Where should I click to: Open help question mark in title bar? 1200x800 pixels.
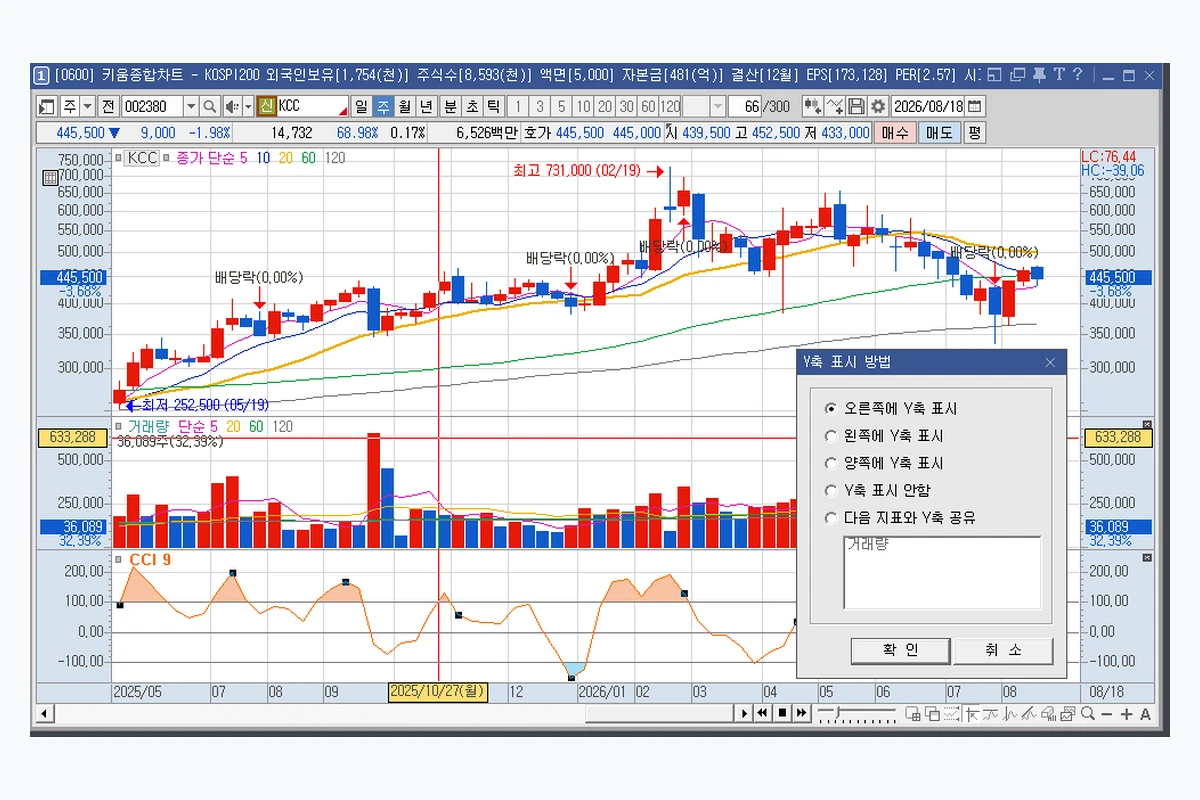(x=1077, y=74)
